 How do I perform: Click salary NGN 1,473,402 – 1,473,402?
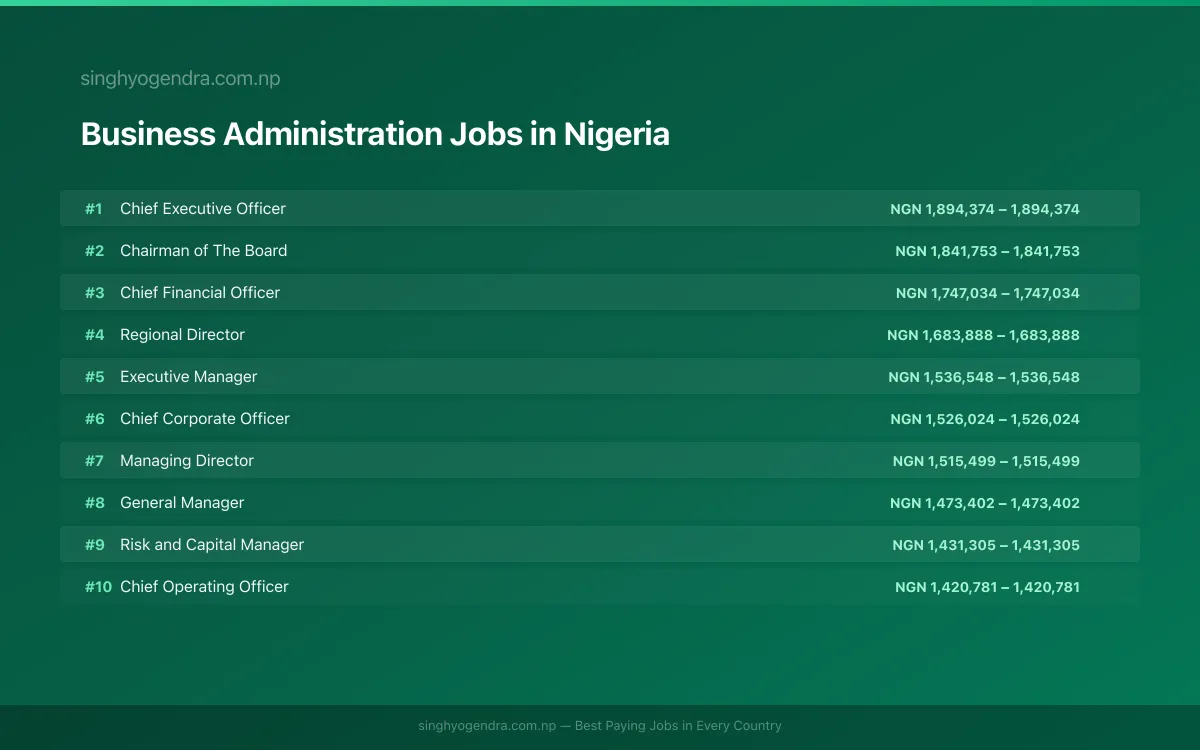pos(985,503)
